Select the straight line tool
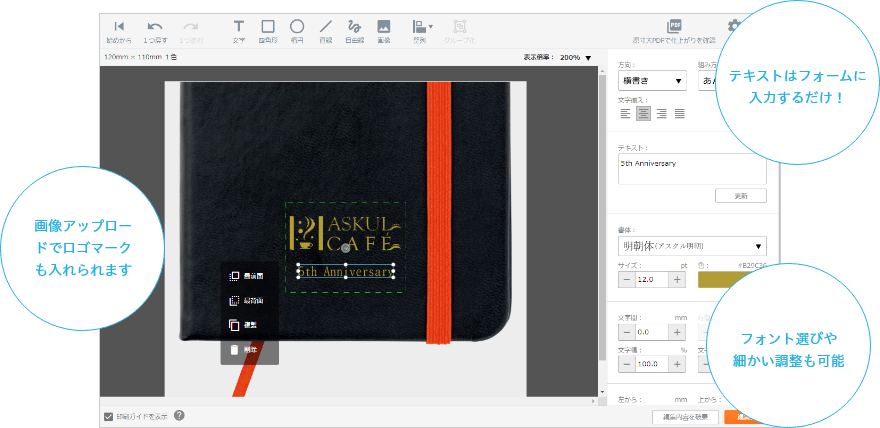The width and height of the screenshot is (880, 428). (325, 29)
